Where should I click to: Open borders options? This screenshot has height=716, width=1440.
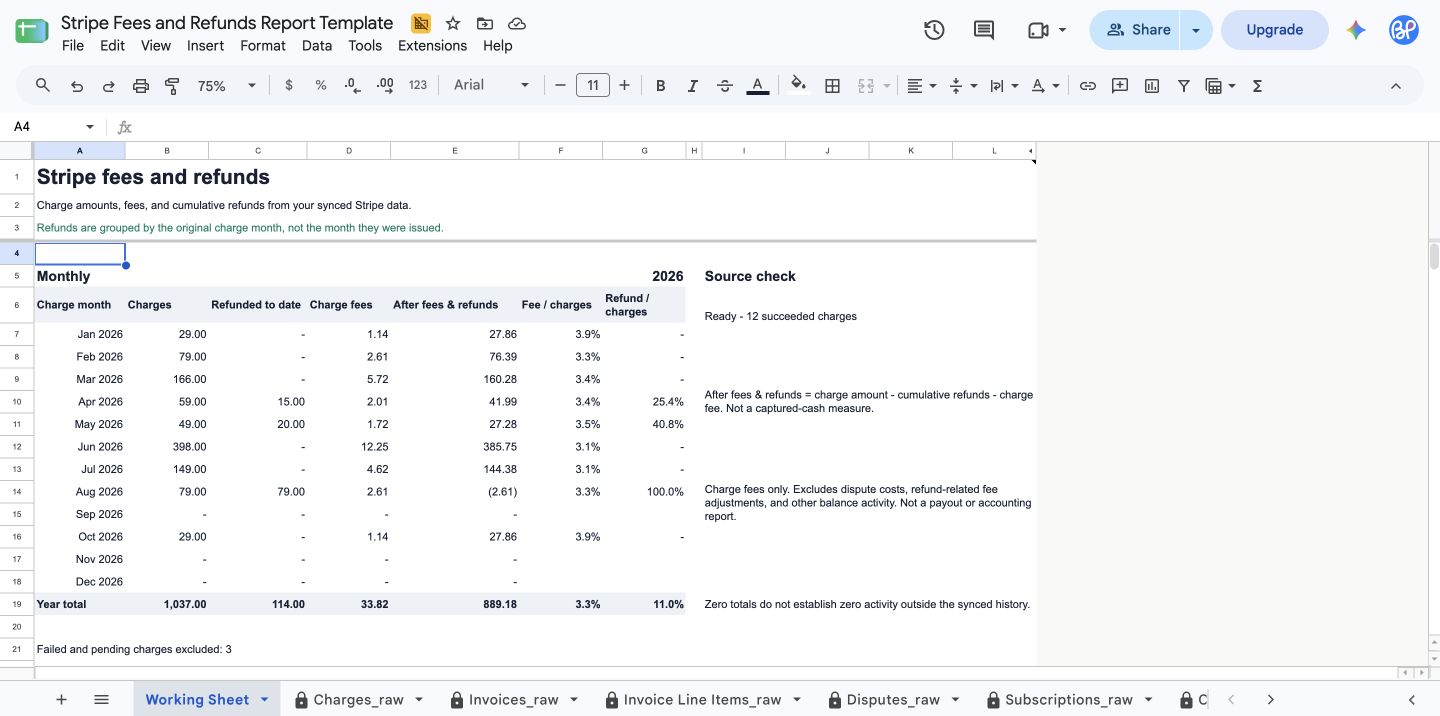coord(832,86)
